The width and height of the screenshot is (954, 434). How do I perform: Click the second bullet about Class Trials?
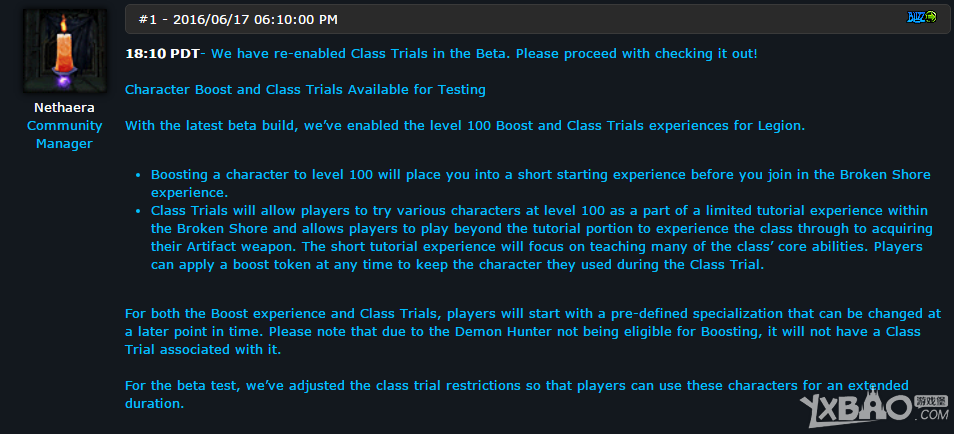540,237
